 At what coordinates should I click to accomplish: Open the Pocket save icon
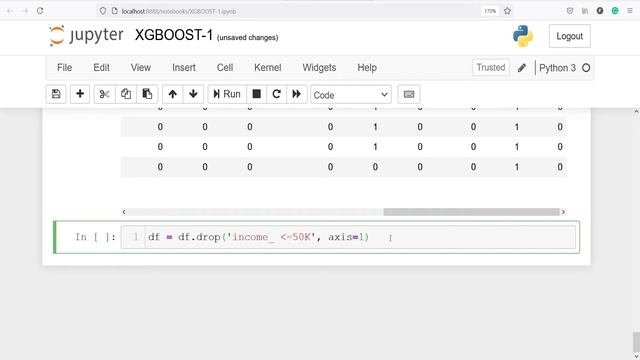(570, 11)
